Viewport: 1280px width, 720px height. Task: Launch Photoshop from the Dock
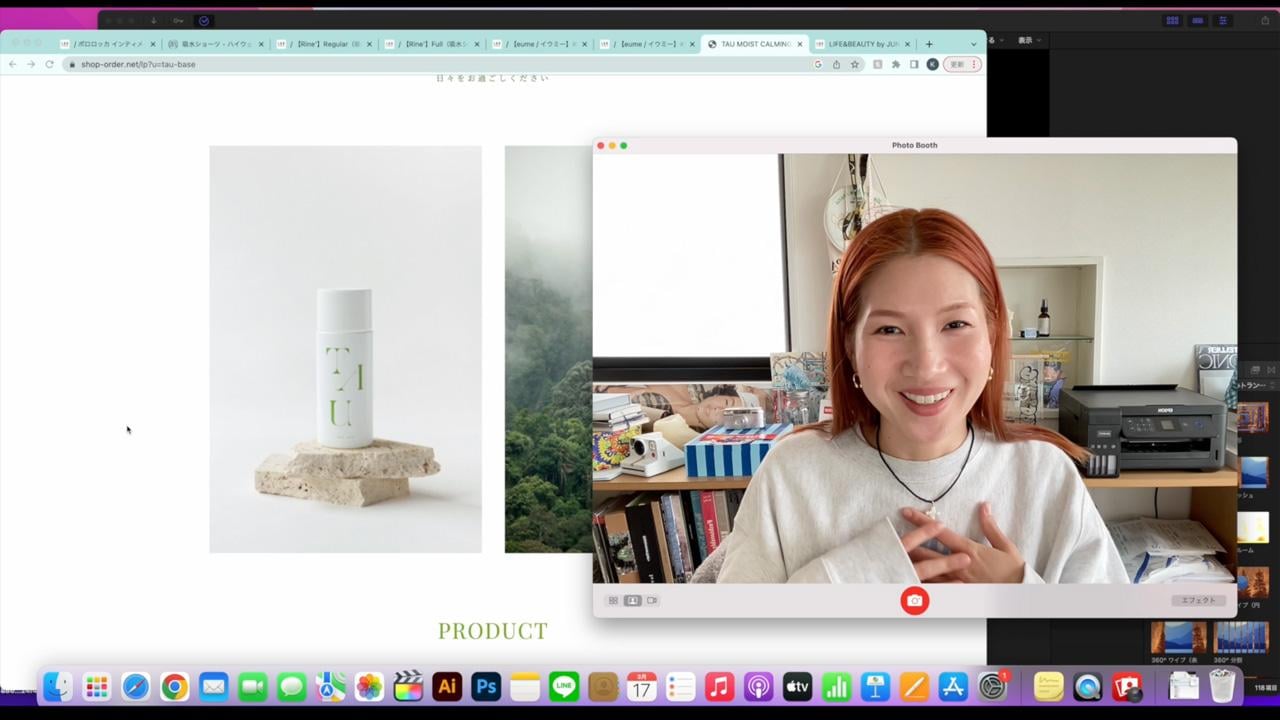coord(486,687)
